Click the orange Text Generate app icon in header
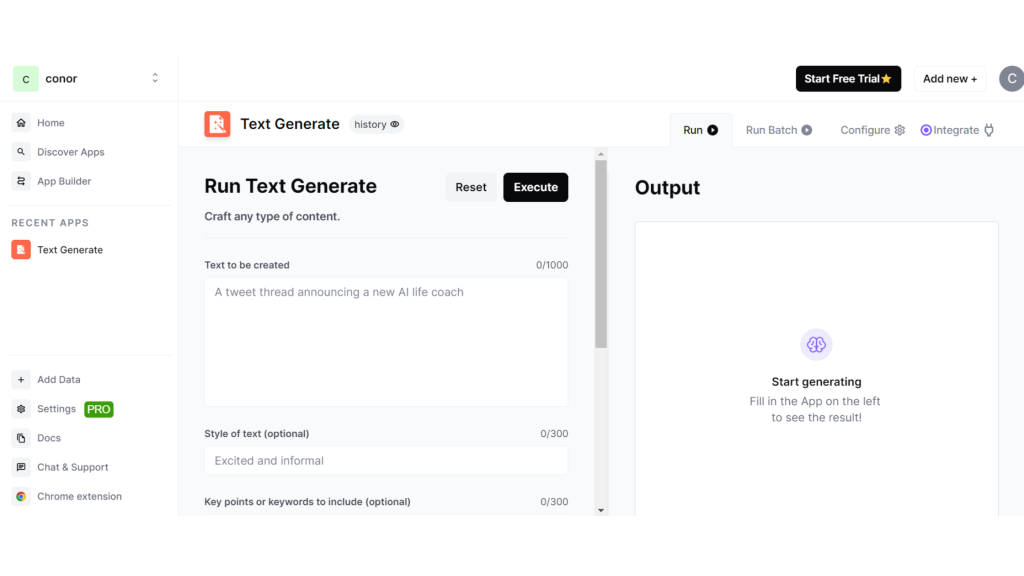1024x576 pixels. tap(217, 124)
